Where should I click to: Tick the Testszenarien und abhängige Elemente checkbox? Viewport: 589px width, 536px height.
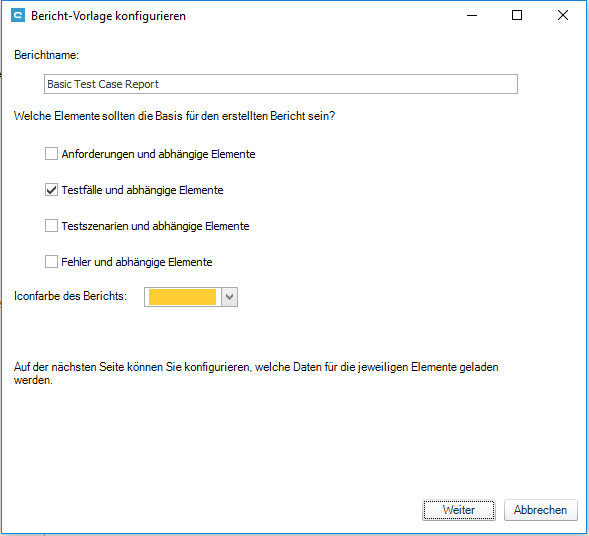pyautogui.click(x=51, y=226)
